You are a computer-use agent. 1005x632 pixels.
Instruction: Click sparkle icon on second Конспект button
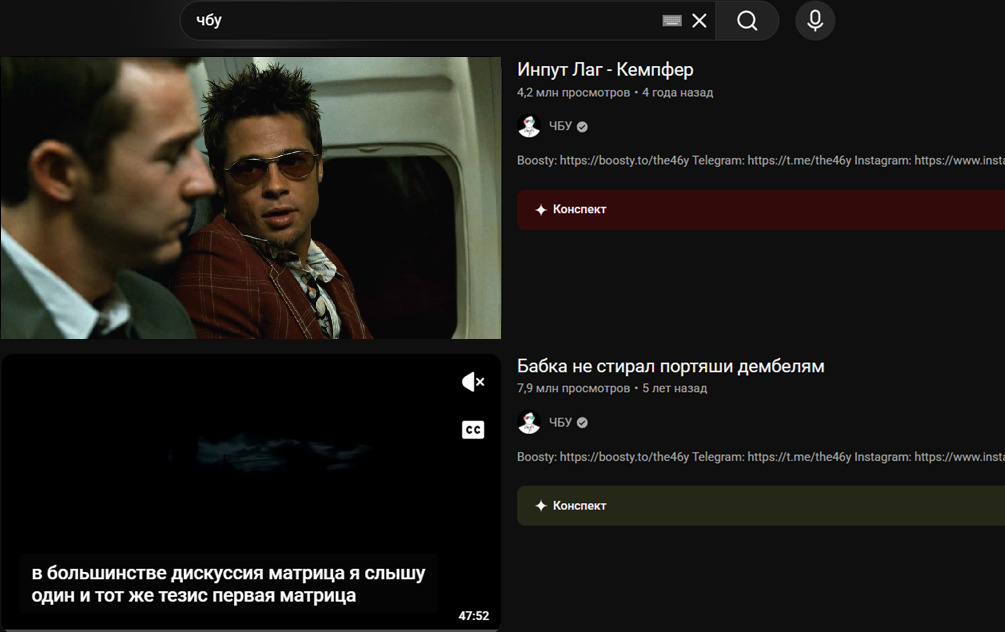pos(541,506)
